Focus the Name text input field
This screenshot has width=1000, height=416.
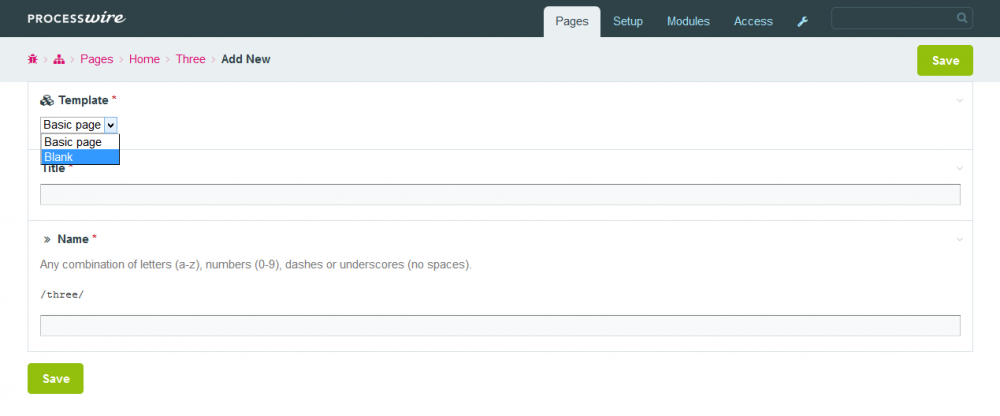click(x=500, y=326)
